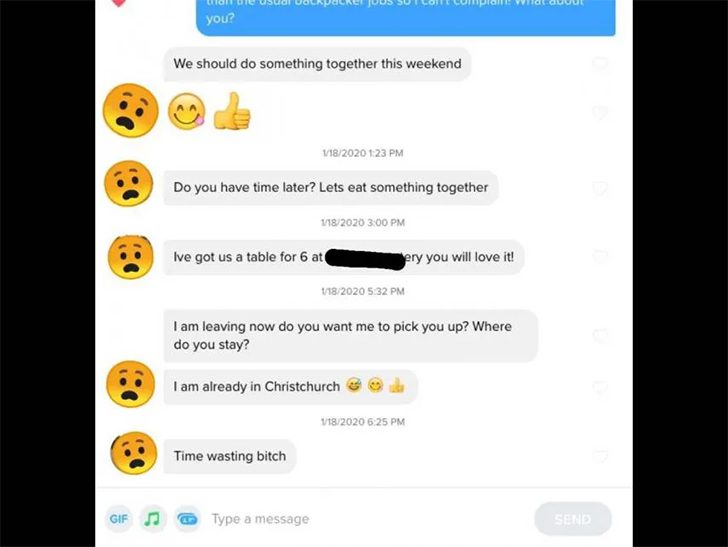Select the 'Time wasting bitch' message bubble
The width and height of the screenshot is (728, 547).
point(230,456)
